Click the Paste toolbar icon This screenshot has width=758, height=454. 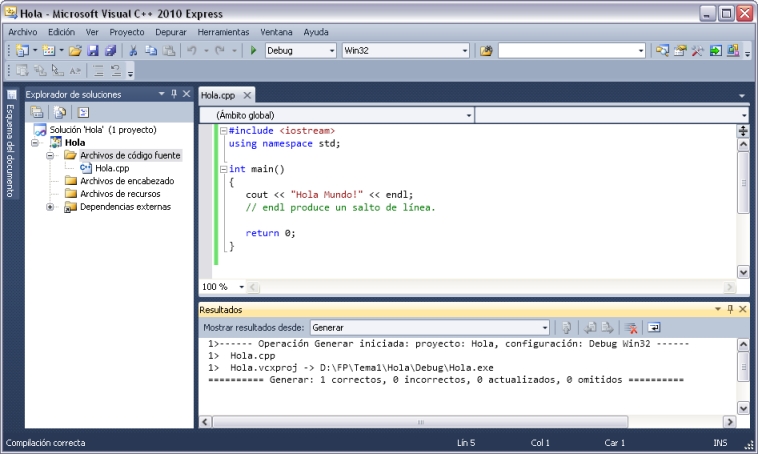[x=169, y=50]
